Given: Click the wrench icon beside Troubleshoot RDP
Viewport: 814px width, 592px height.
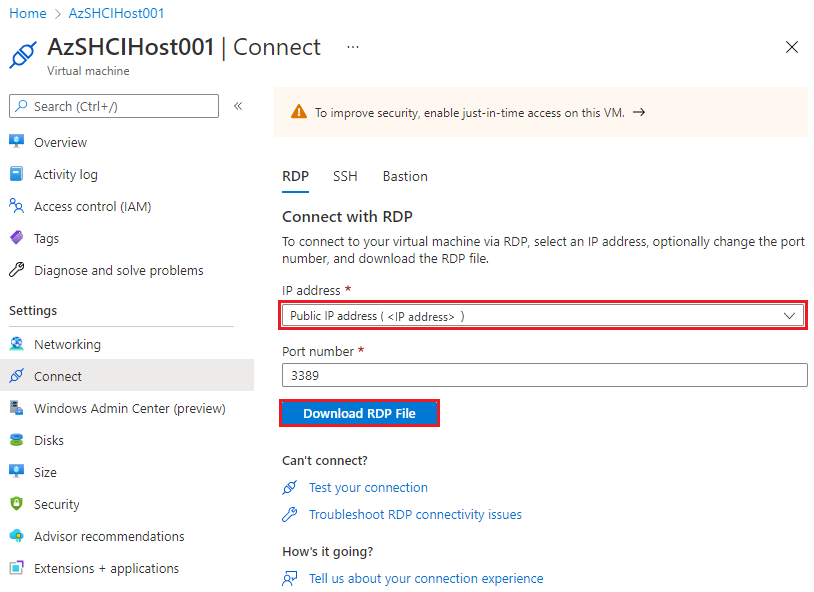Looking at the screenshot, I should 290,514.
